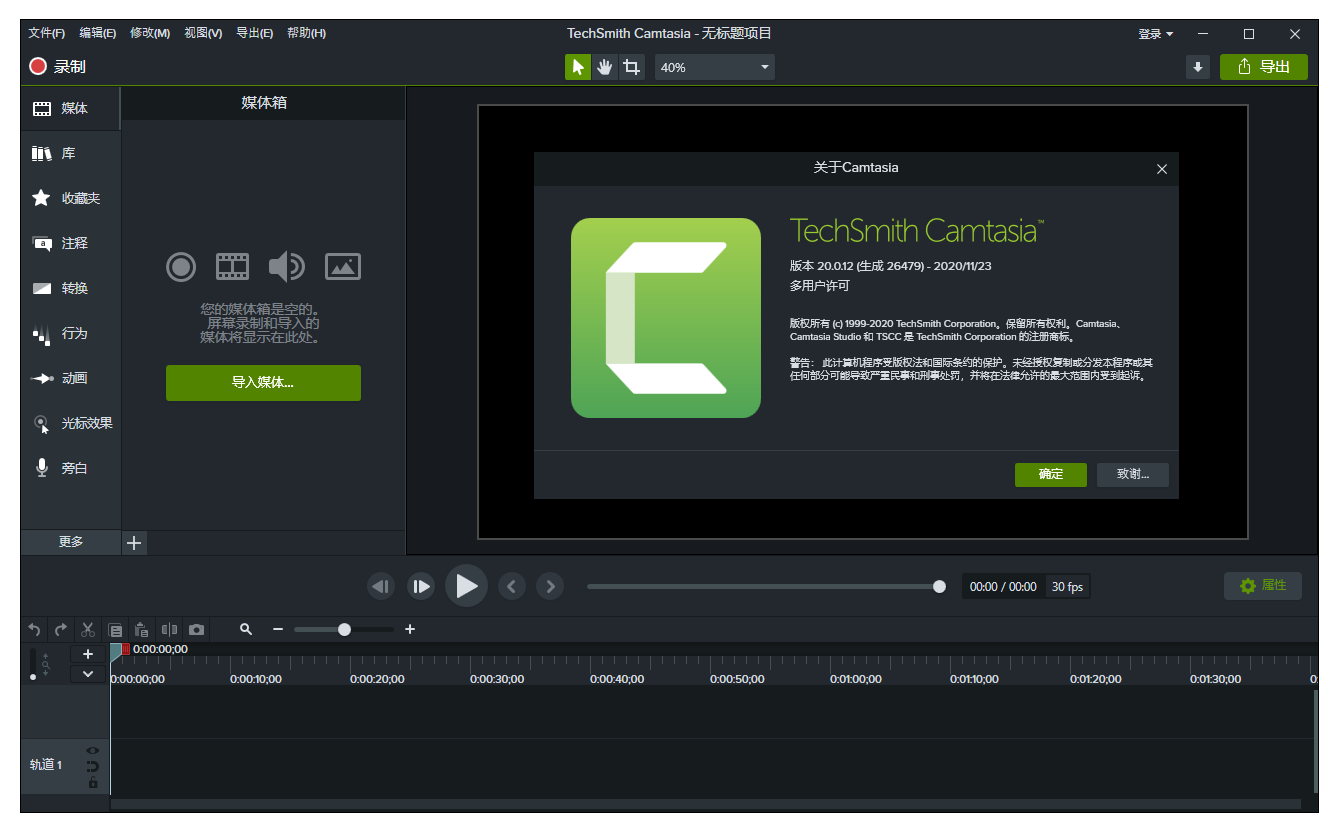Add a tool with plus beside More
Screen dimensions: 1338x834
pyautogui.click(x=134, y=543)
